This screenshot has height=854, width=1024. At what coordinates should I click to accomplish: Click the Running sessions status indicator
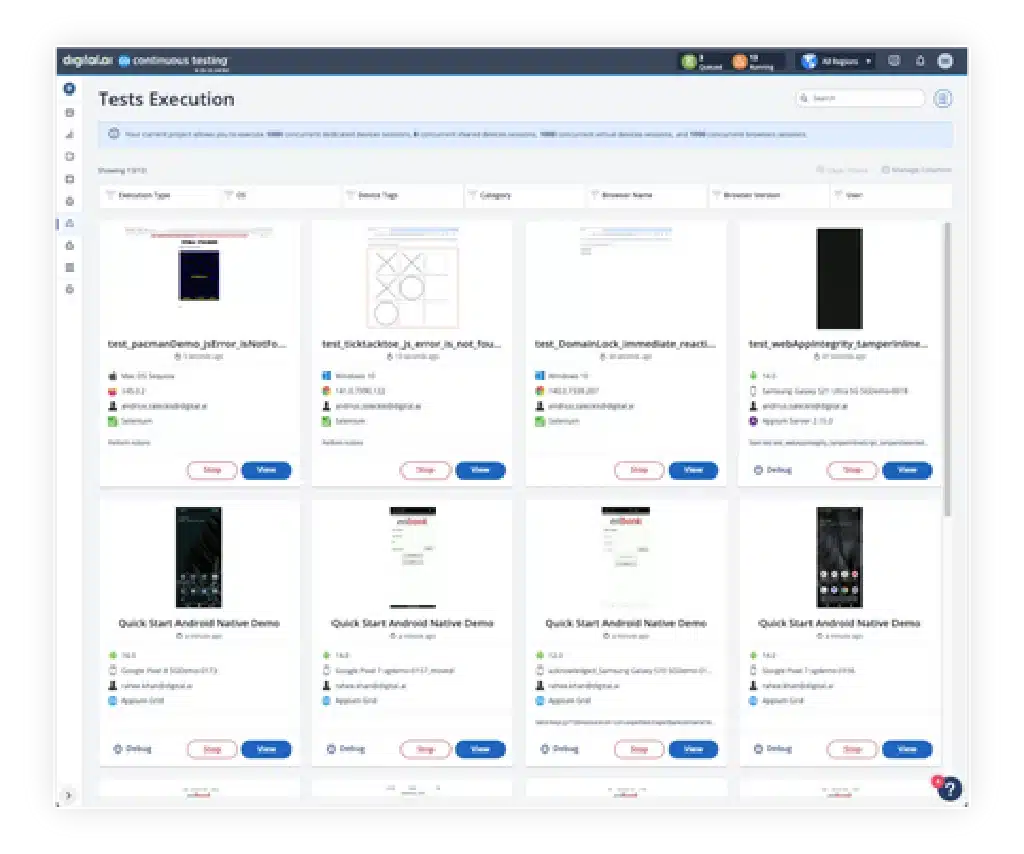(752, 61)
